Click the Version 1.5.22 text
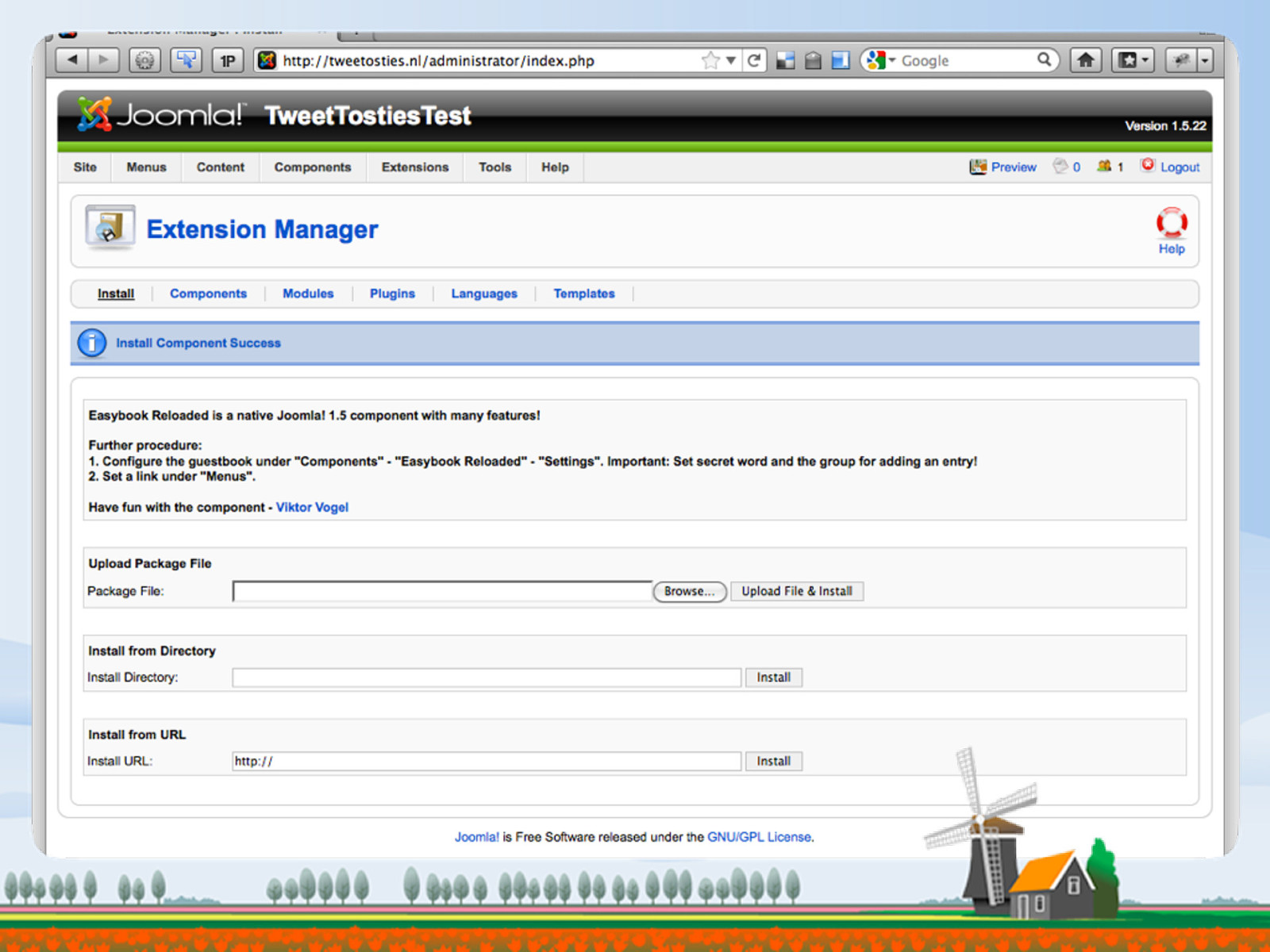This screenshot has height=952, width=1270. (1165, 126)
